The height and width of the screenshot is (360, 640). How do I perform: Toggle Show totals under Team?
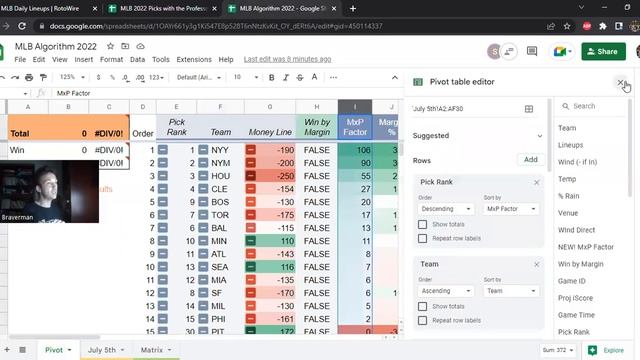click(x=422, y=307)
